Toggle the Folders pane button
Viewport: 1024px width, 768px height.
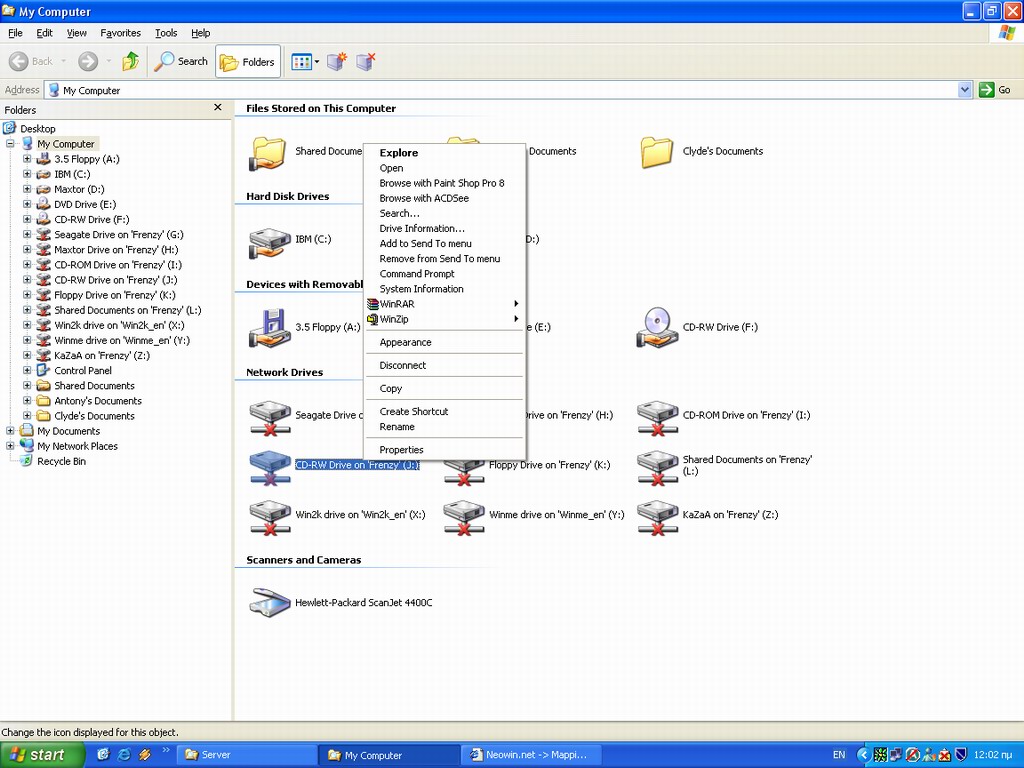[x=248, y=62]
